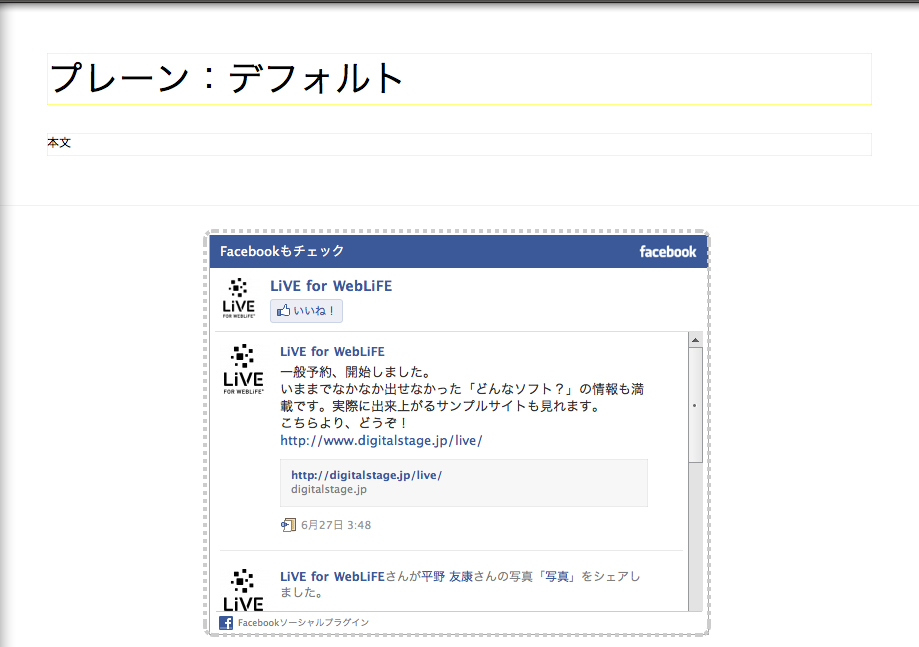Open the 写真 link in the share post
The height and width of the screenshot is (647, 919).
[x=557, y=577]
